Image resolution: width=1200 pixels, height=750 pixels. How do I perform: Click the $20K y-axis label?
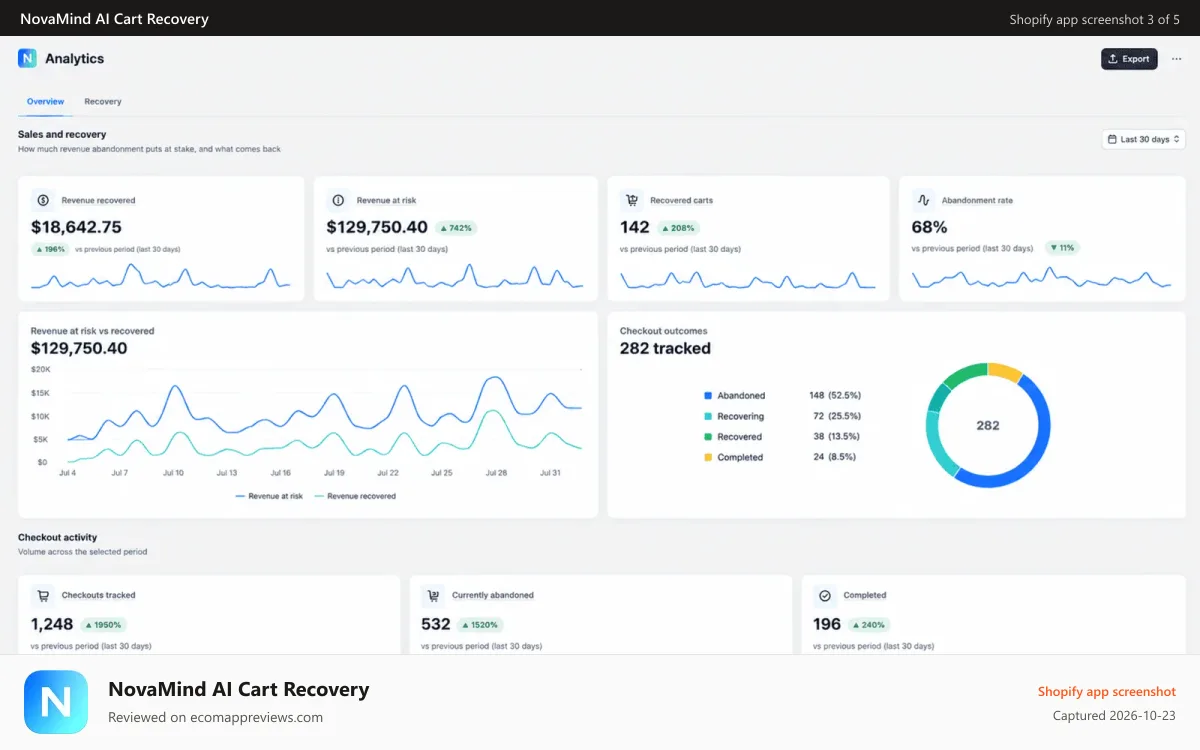tap(40, 369)
